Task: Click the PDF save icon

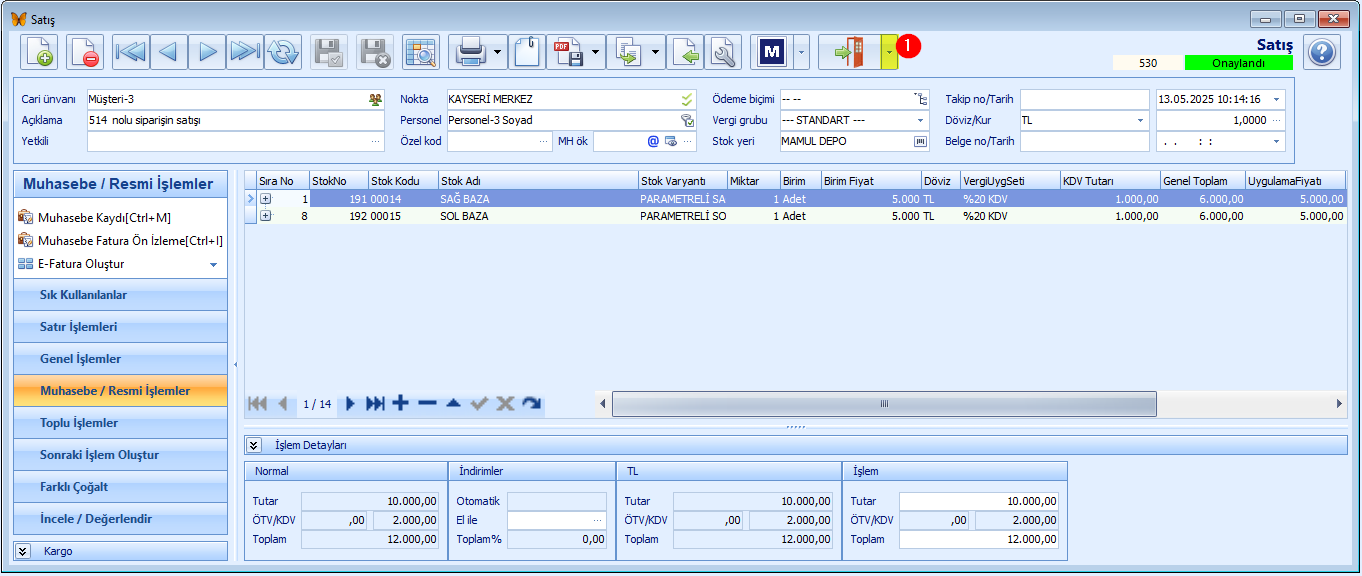Action: [569, 52]
